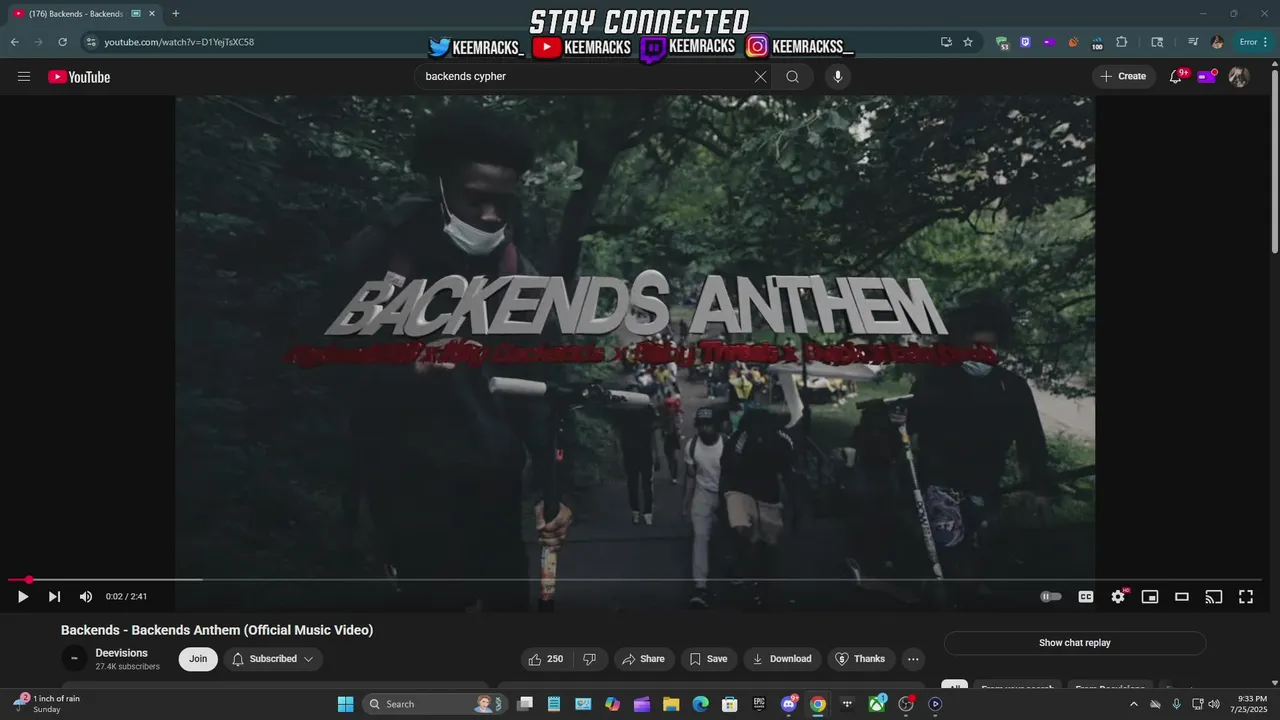
Task: Toggle the autoplay switch
Action: tap(1051, 597)
